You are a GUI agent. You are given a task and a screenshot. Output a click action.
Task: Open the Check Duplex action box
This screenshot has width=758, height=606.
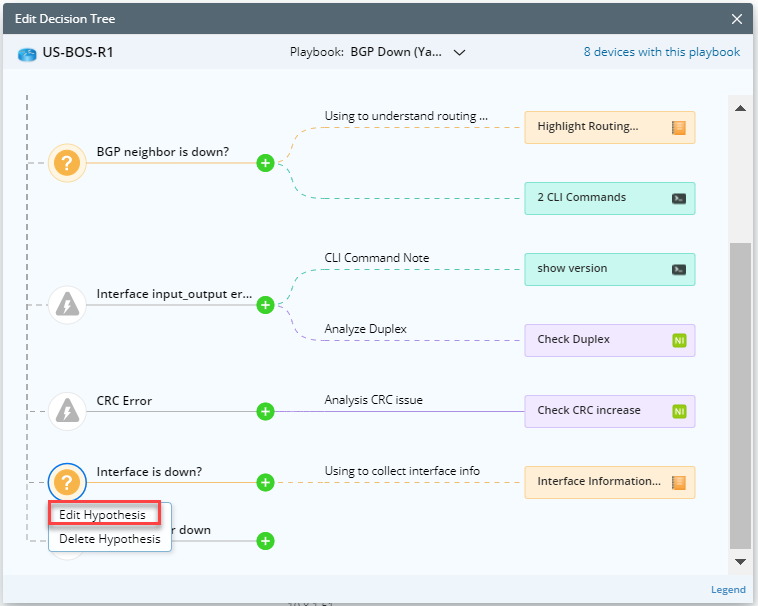[x=610, y=340]
